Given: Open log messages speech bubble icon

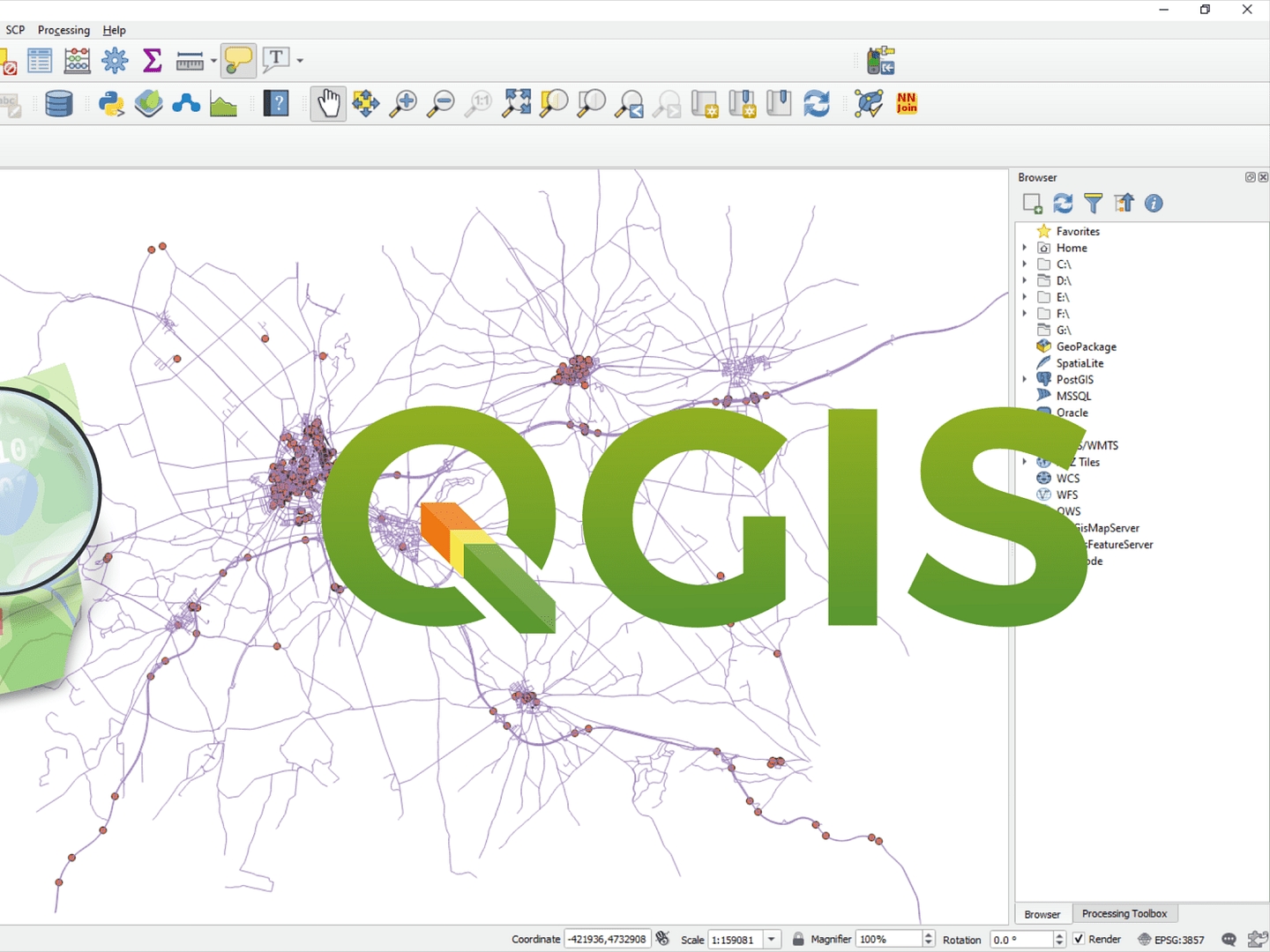Looking at the screenshot, I should (1229, 940).
